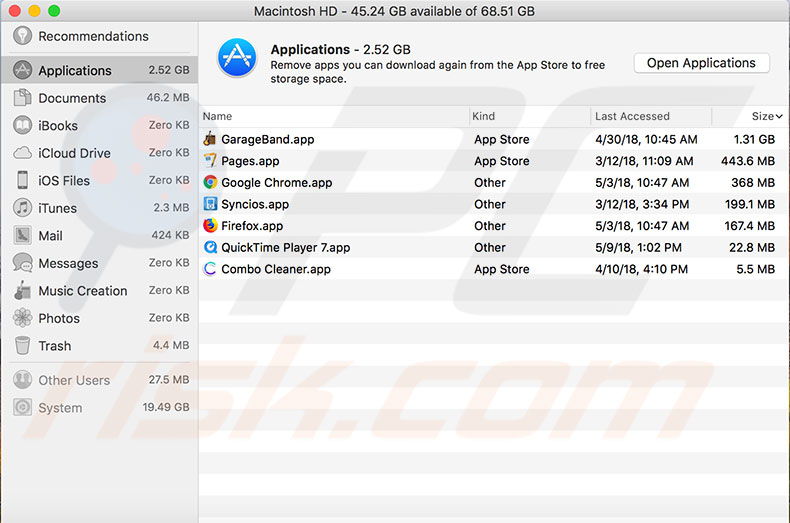Open Applications folder button
The width and height of the screenshot is (790, 523).
coord(701,63)
